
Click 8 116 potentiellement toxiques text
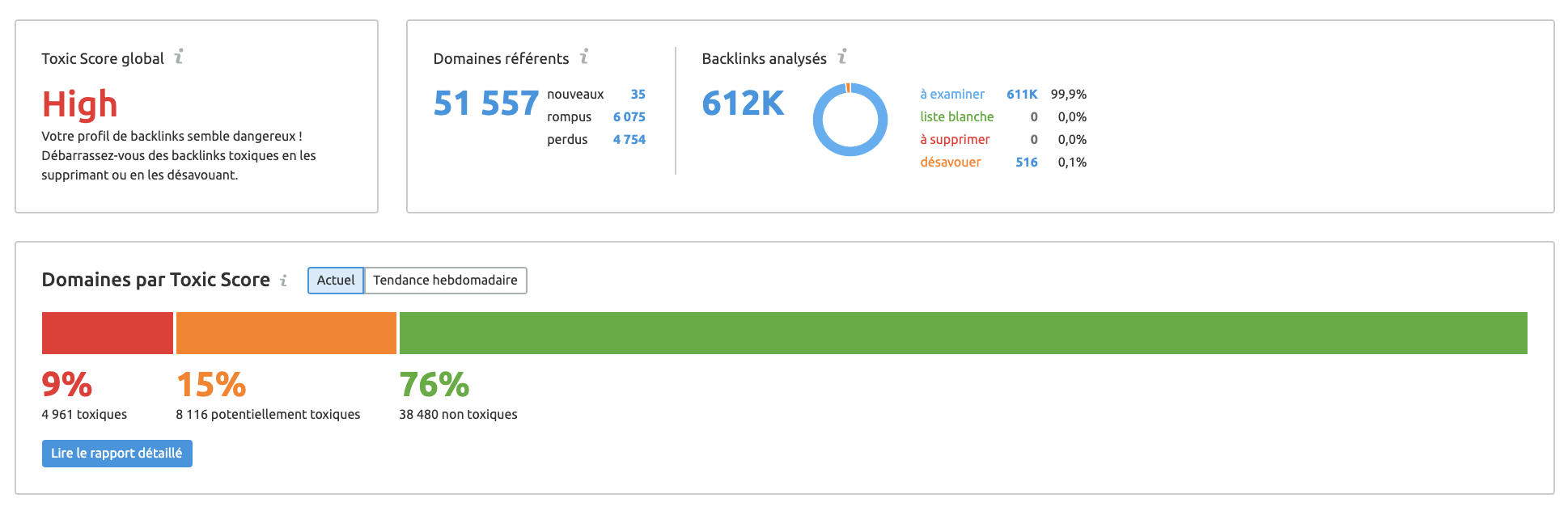pos(268,415)
